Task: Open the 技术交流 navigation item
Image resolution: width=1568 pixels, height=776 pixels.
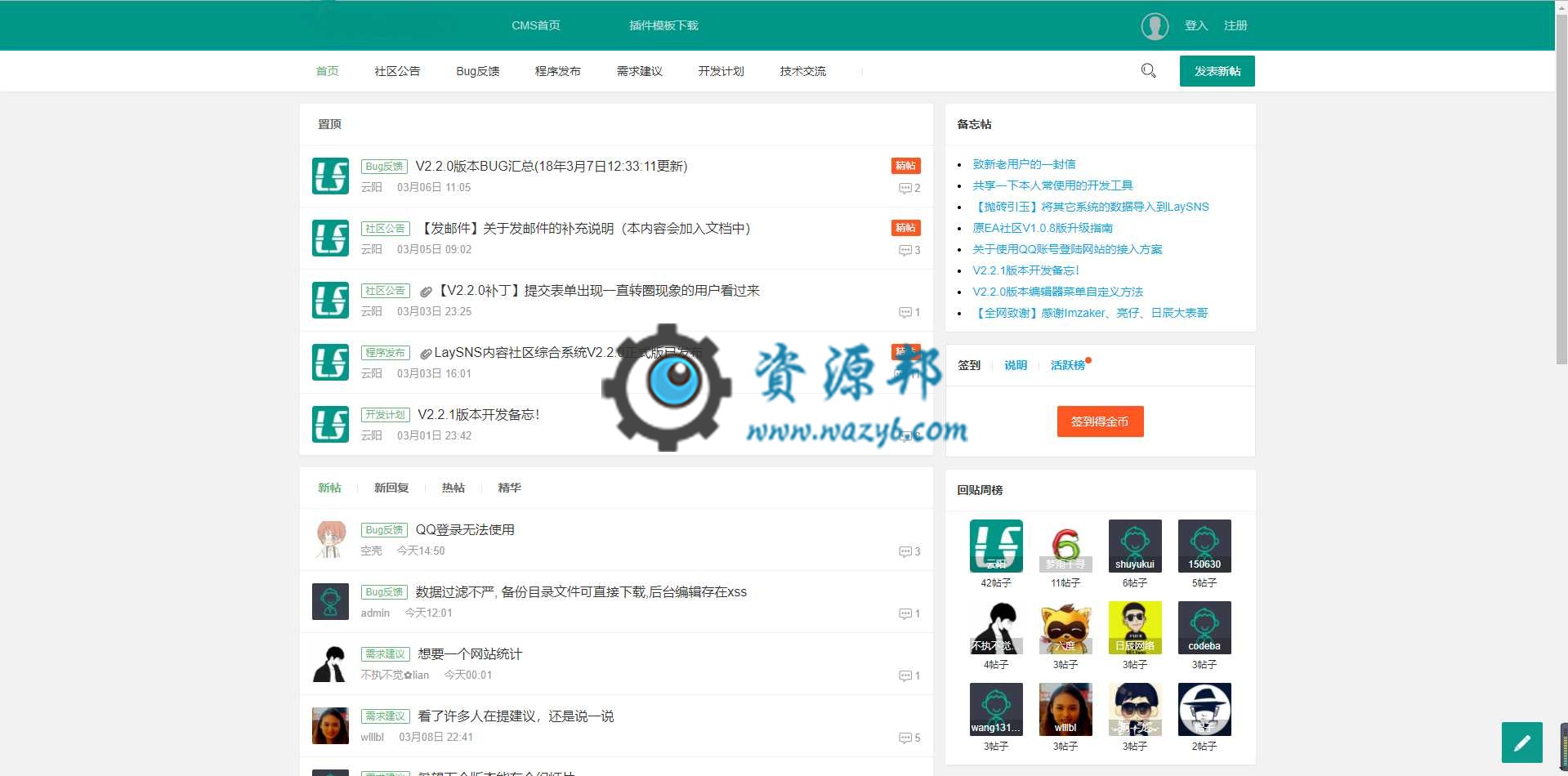Action: (803, 71)
